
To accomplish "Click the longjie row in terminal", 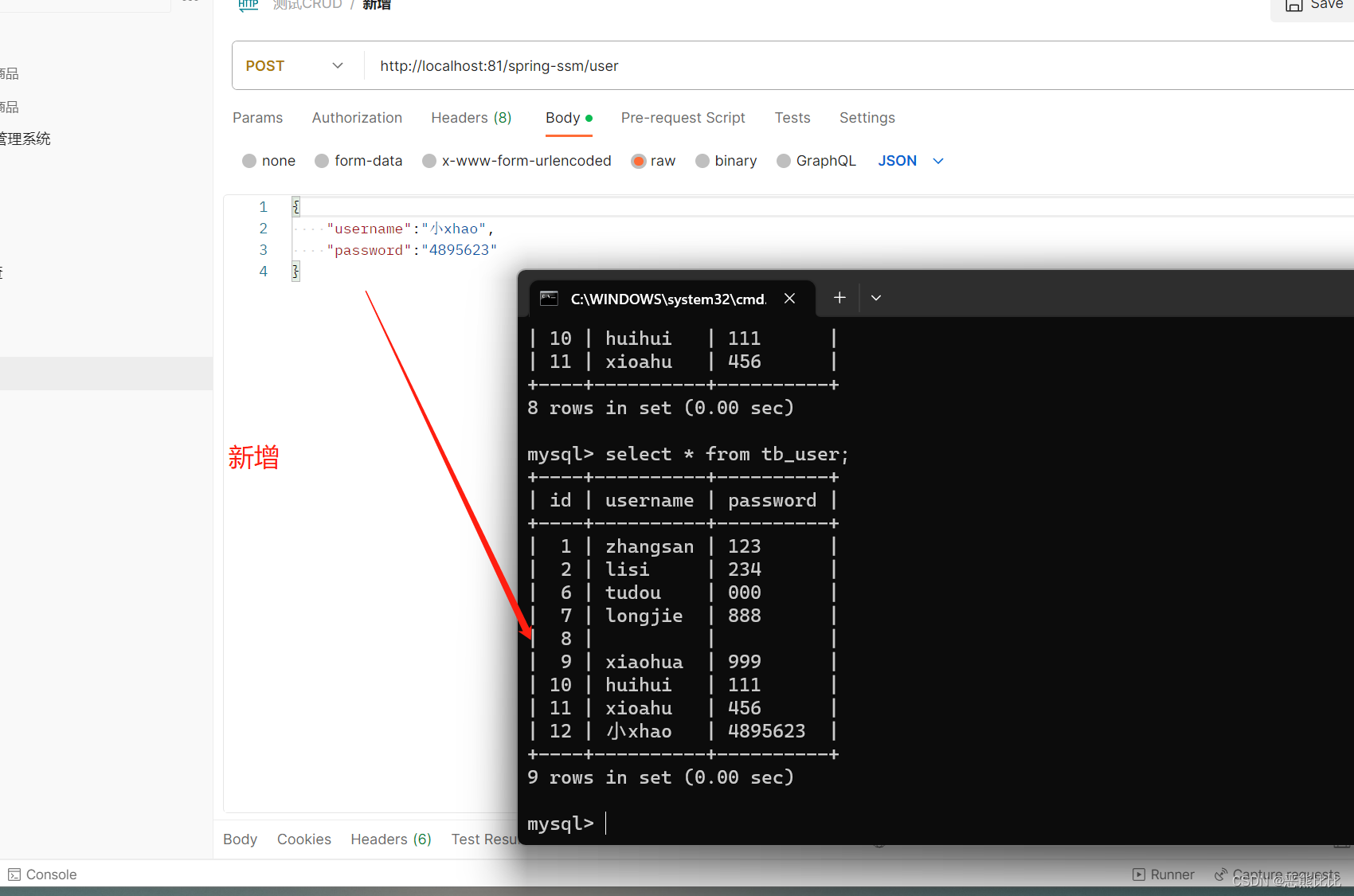I will tap(683, 616).
